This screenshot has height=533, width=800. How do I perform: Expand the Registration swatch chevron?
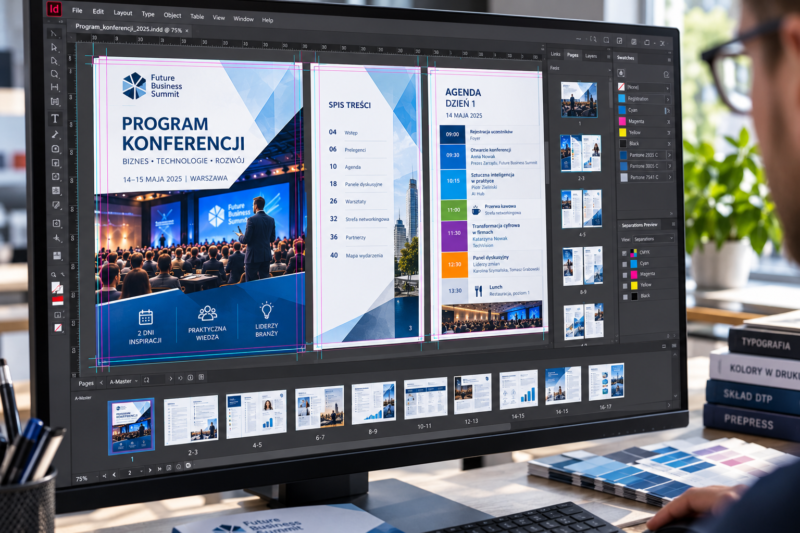tap(667, 99)
